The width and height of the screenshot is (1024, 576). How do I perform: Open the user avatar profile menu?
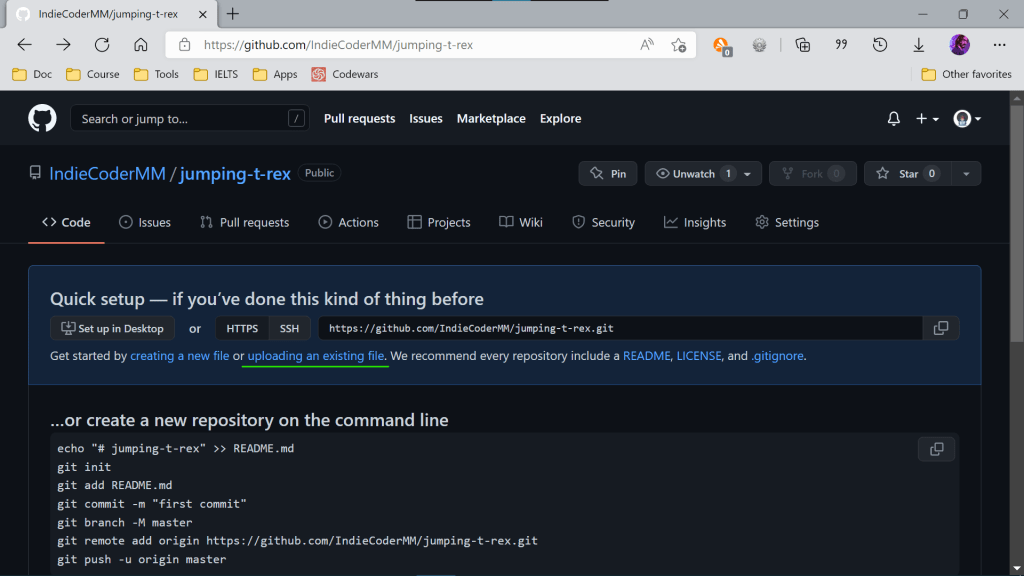pyautogui.click(x=966, y=118)
